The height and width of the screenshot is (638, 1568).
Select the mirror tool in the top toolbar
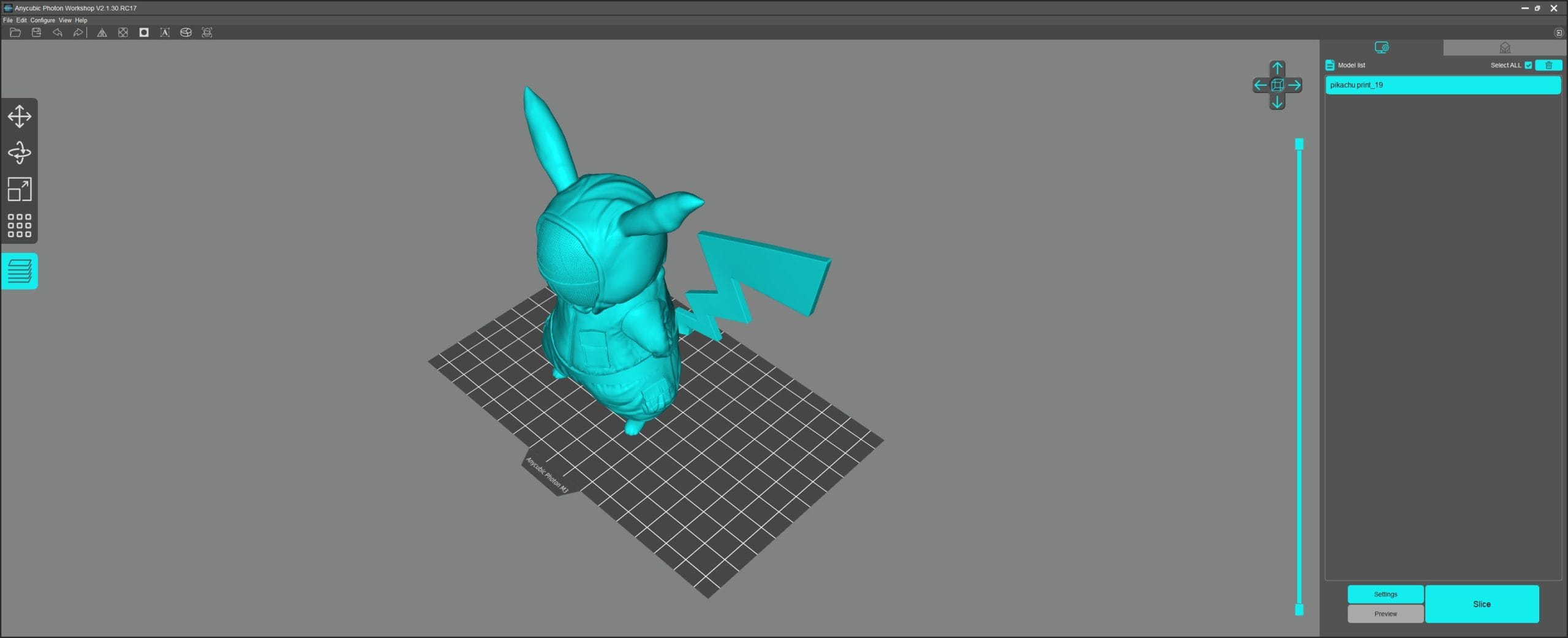pyautogui.click(x=102, y=32)
